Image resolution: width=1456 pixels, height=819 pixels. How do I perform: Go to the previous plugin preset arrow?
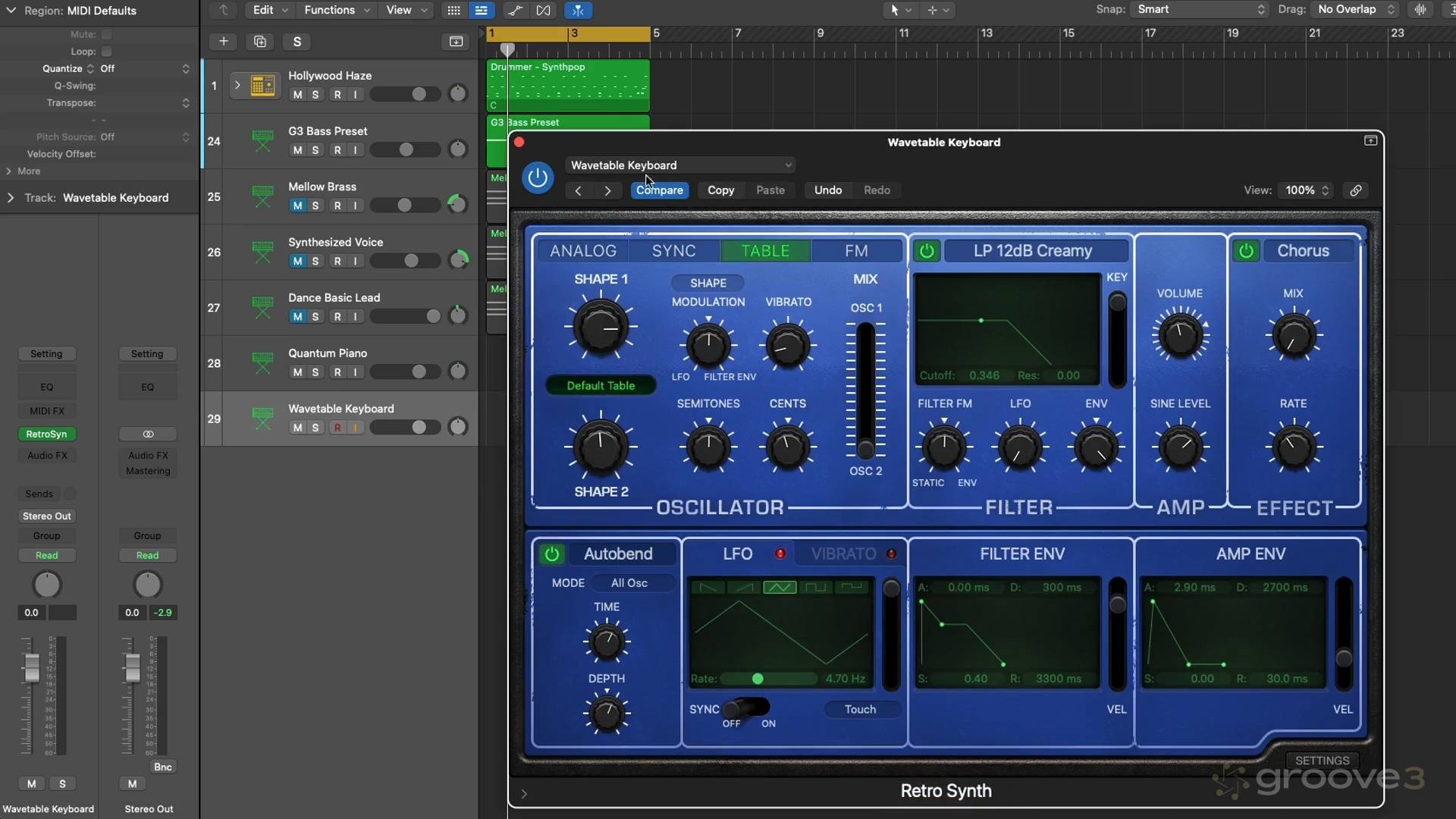(x=579, y=190)
